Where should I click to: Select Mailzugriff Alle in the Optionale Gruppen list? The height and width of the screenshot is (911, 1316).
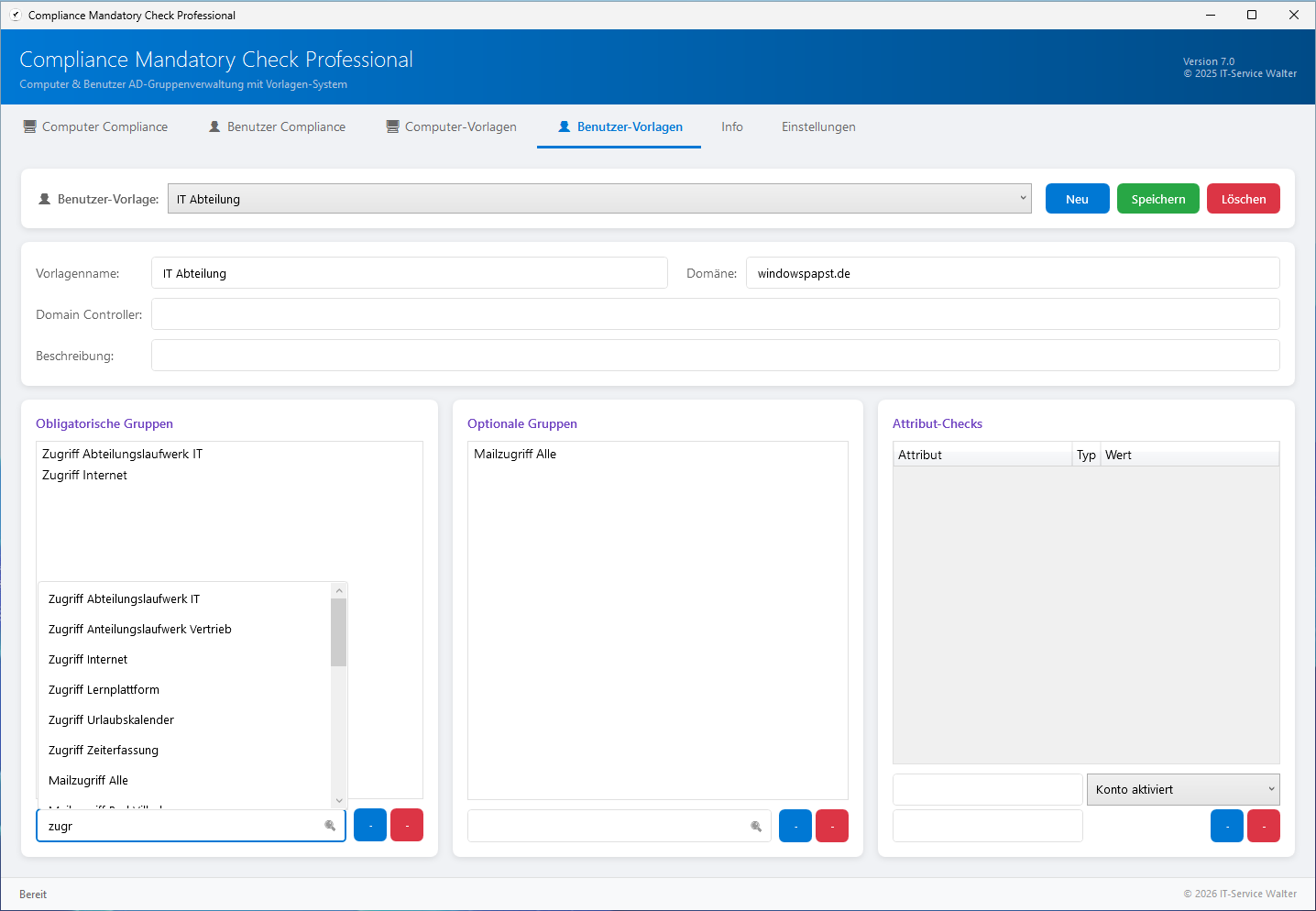515,454
